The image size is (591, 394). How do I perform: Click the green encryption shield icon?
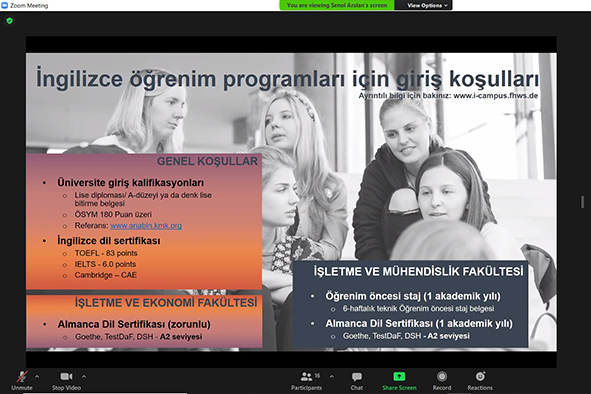pyautogui.click(x=10, y=21)
